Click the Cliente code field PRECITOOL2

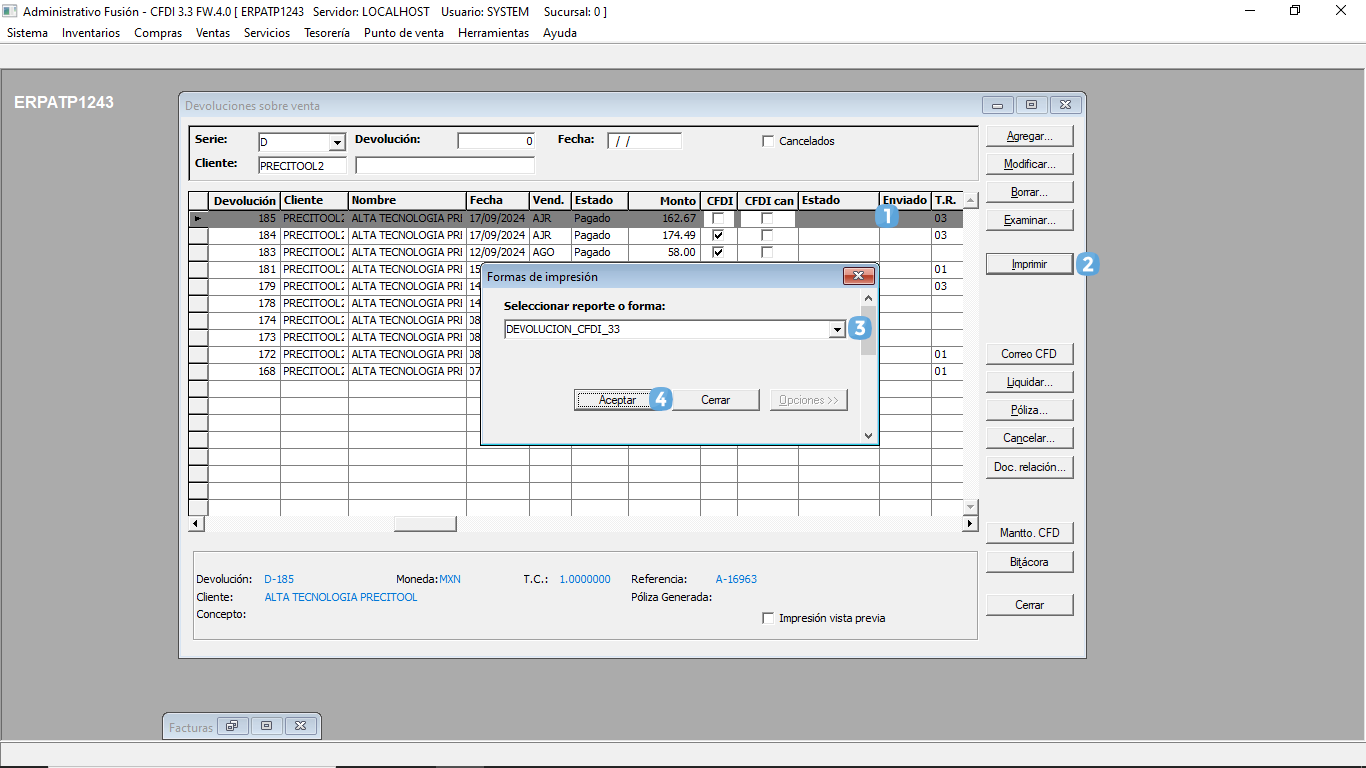(302, 166)
